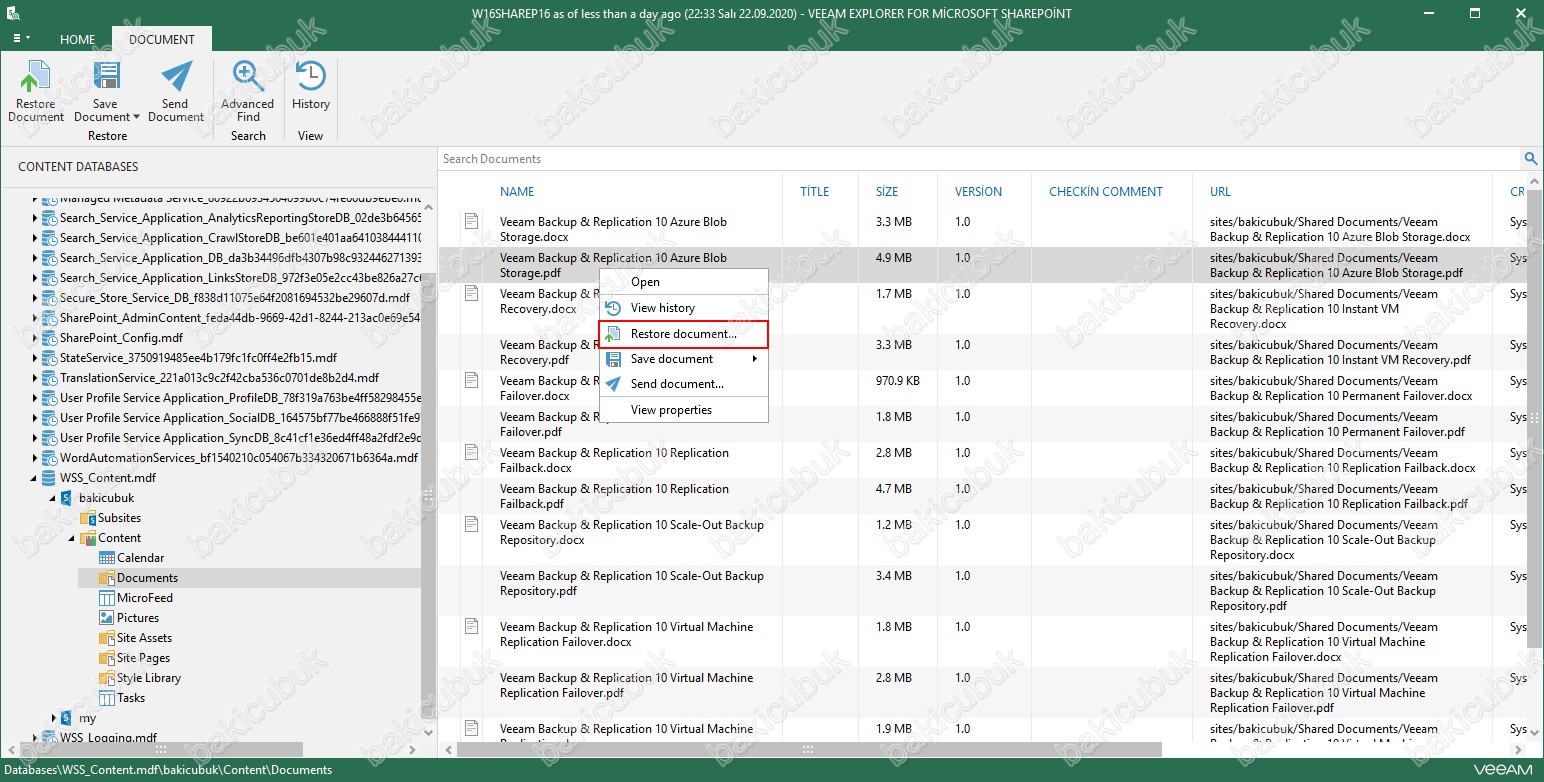Collapse the bakicubuk site node
Image resolution: width=1544 pixels, height=782 pixels.
pos(54,498)
